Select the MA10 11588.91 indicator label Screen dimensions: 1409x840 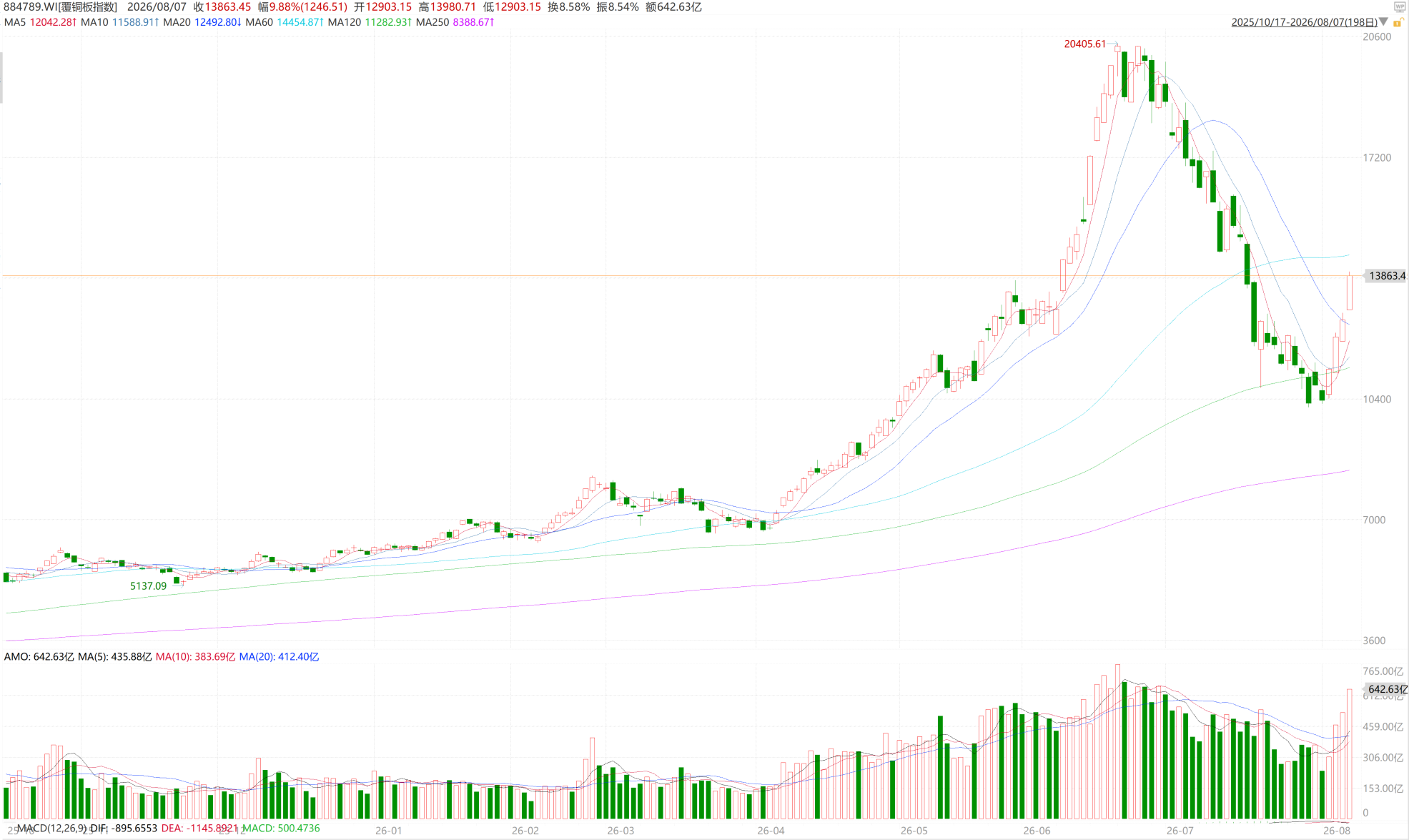pos(119,22)
